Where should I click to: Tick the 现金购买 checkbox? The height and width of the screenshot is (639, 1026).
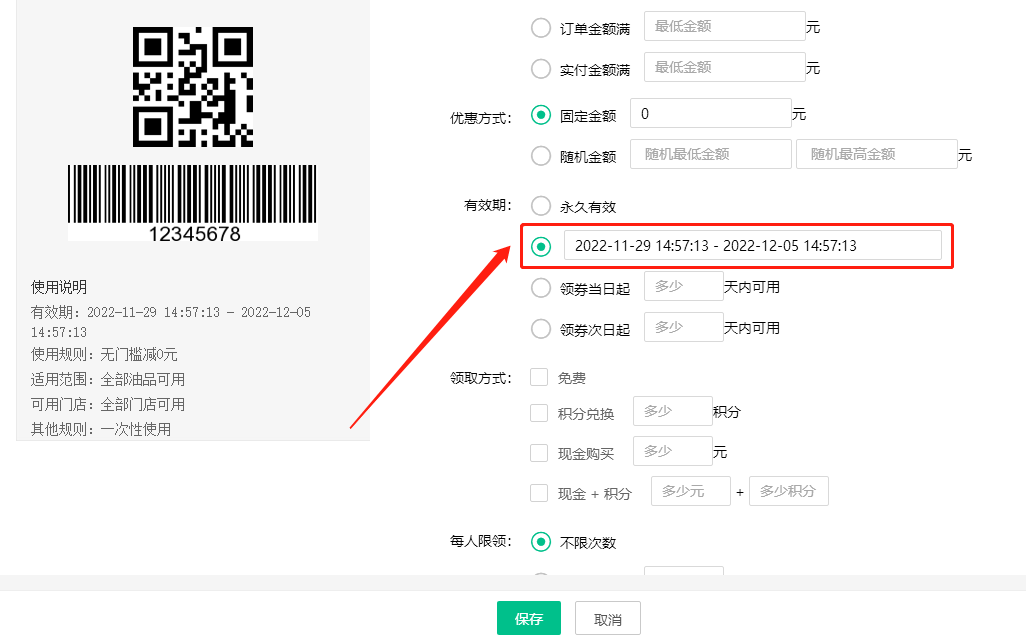pos(539,453)
